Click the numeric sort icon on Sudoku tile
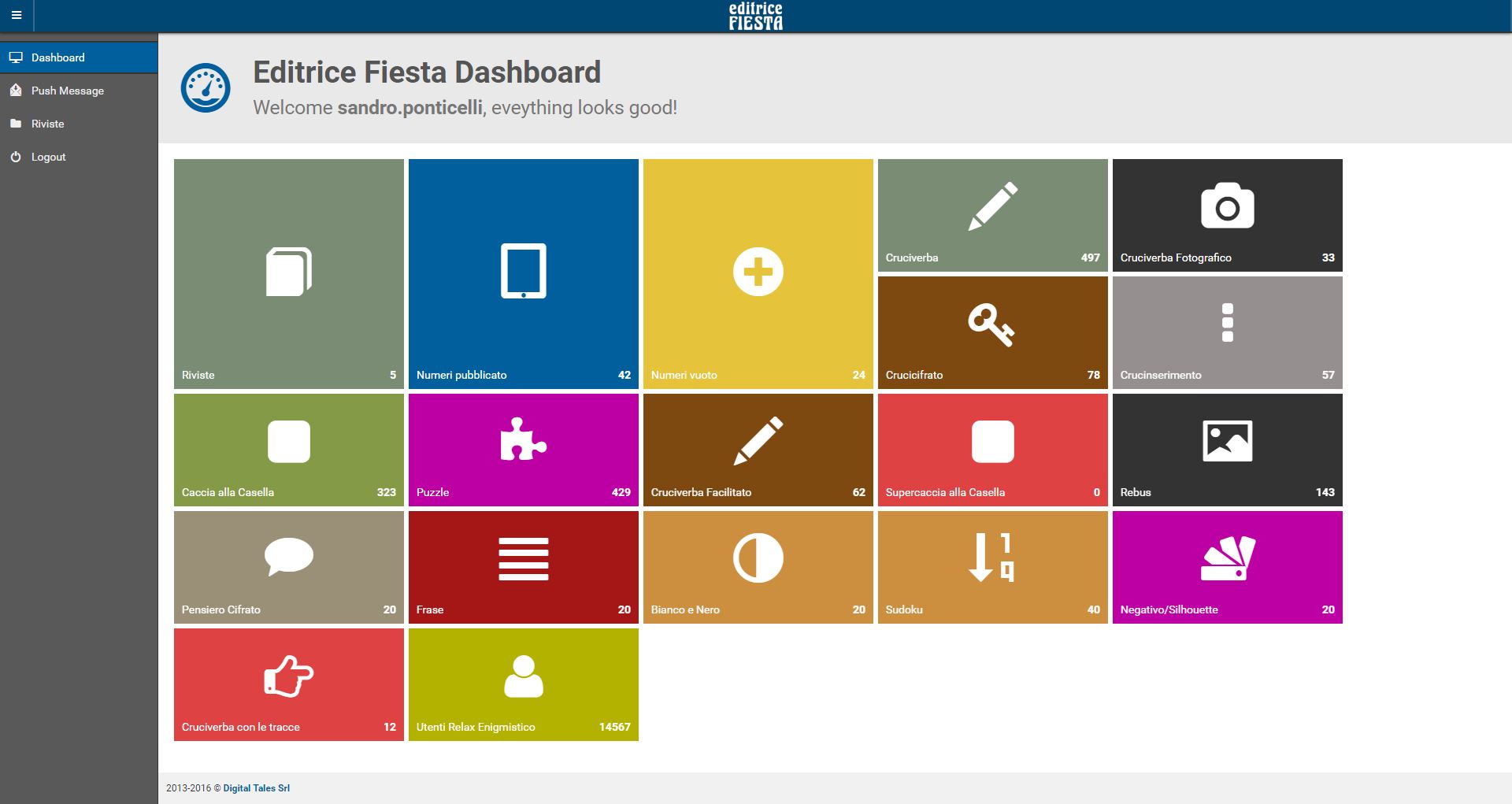 (x=991, y=558)
